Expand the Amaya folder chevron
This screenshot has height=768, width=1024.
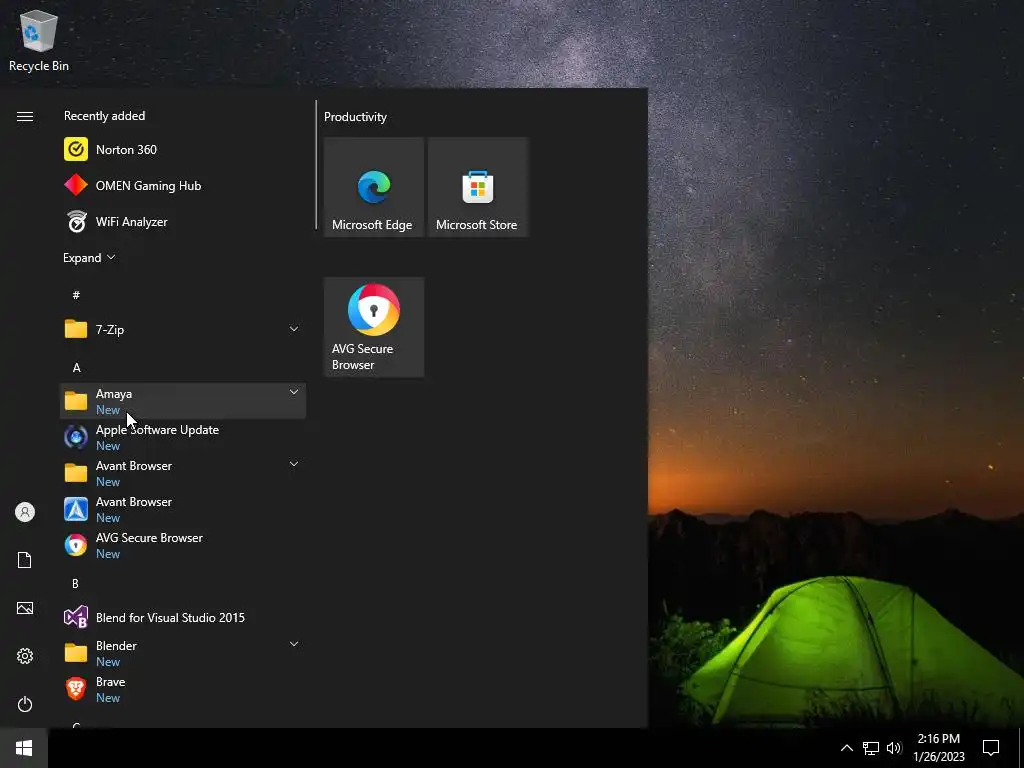[x=294, y=392]
